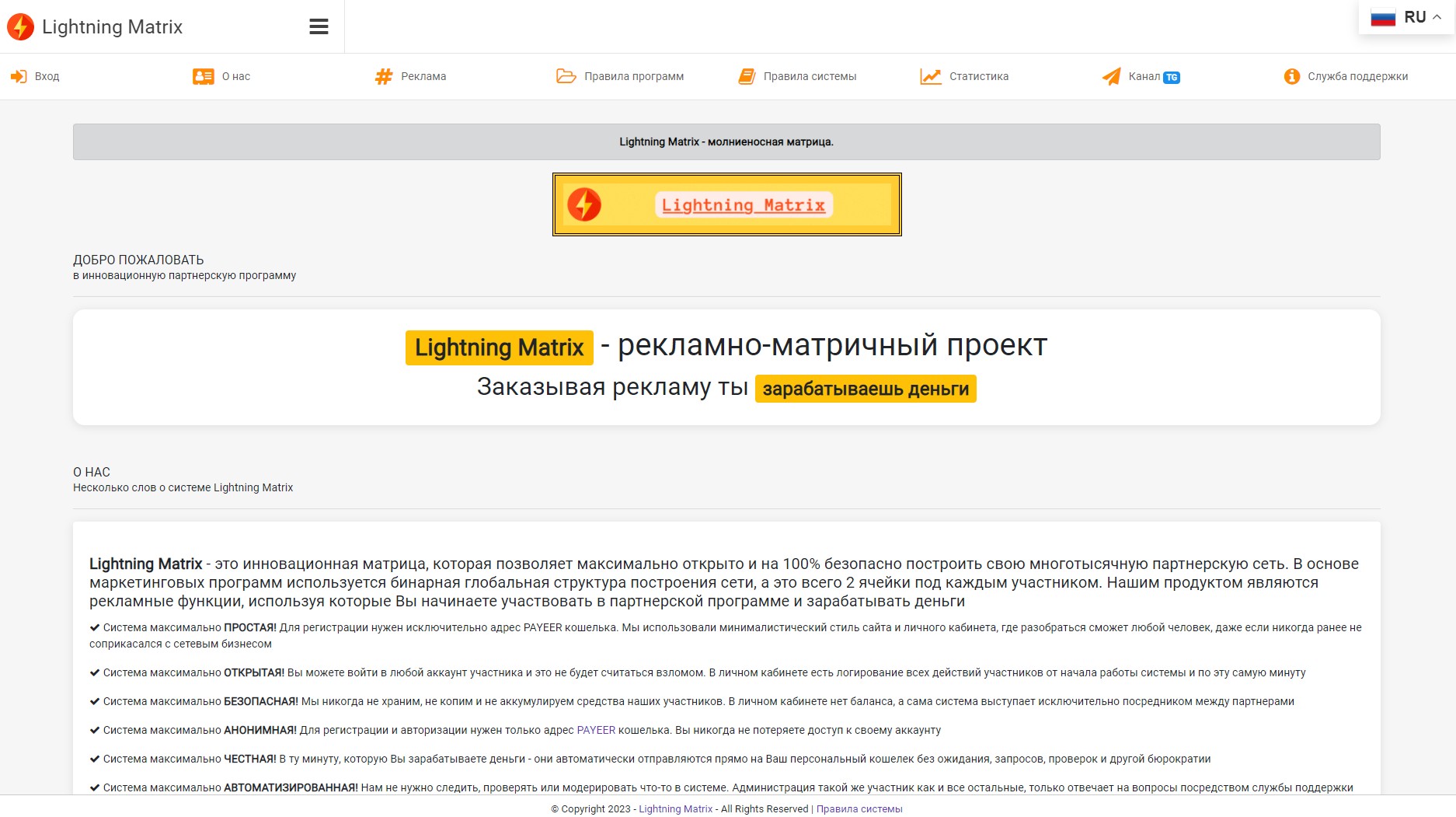Open the О нас menu item

(221, 76)
